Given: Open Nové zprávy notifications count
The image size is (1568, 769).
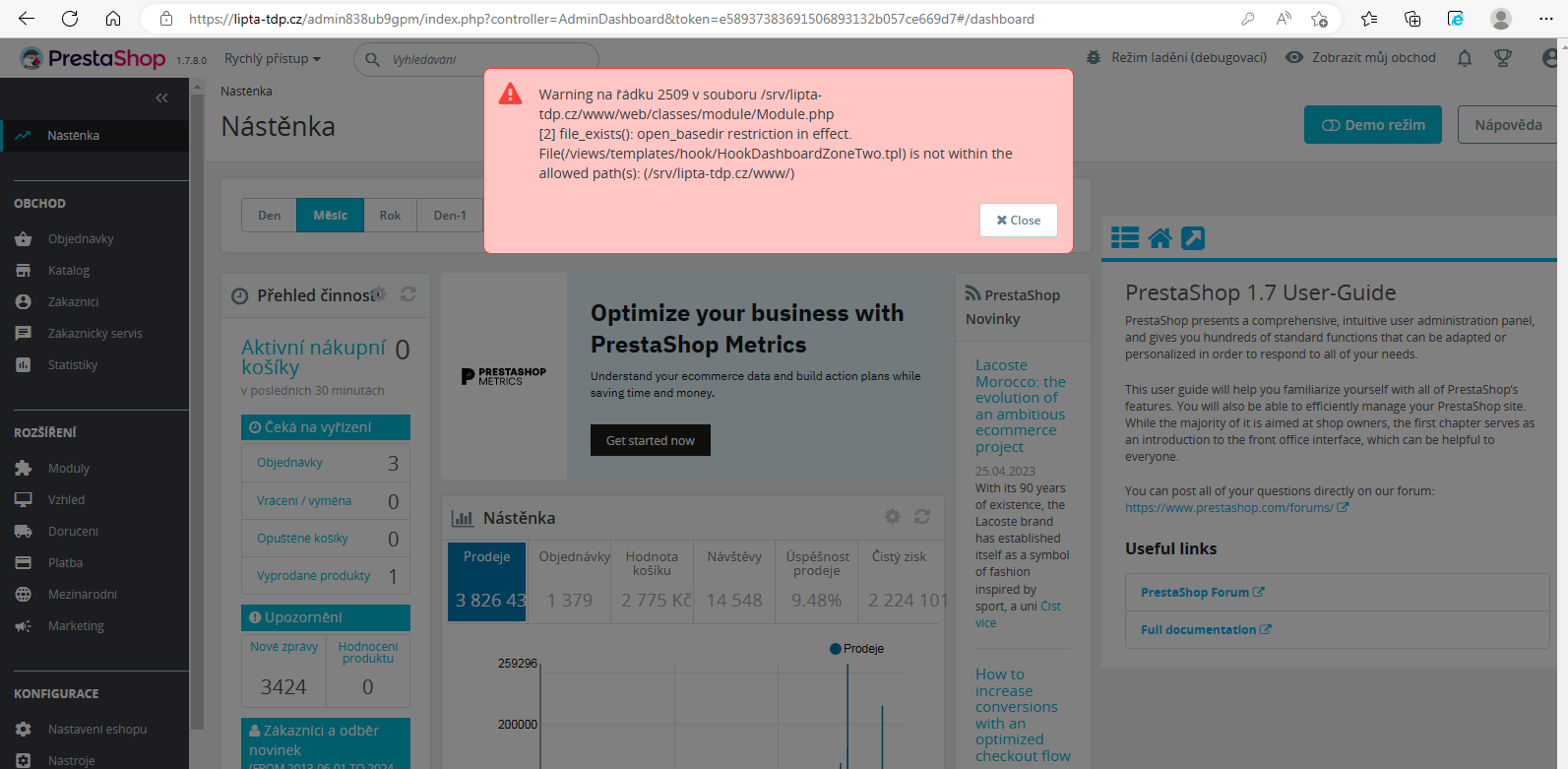Looking at the screenshot, I should point(283,670).
